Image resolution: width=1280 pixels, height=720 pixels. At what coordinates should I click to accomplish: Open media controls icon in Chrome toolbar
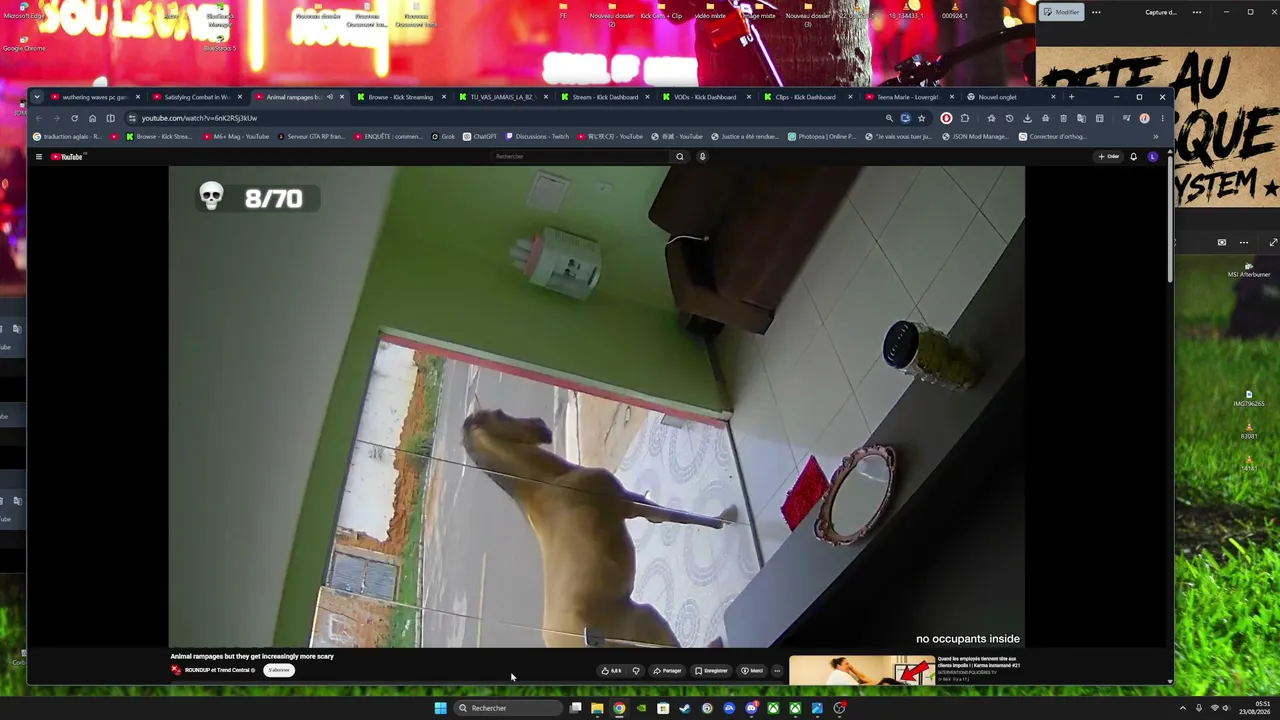[x=1126, y=118]
